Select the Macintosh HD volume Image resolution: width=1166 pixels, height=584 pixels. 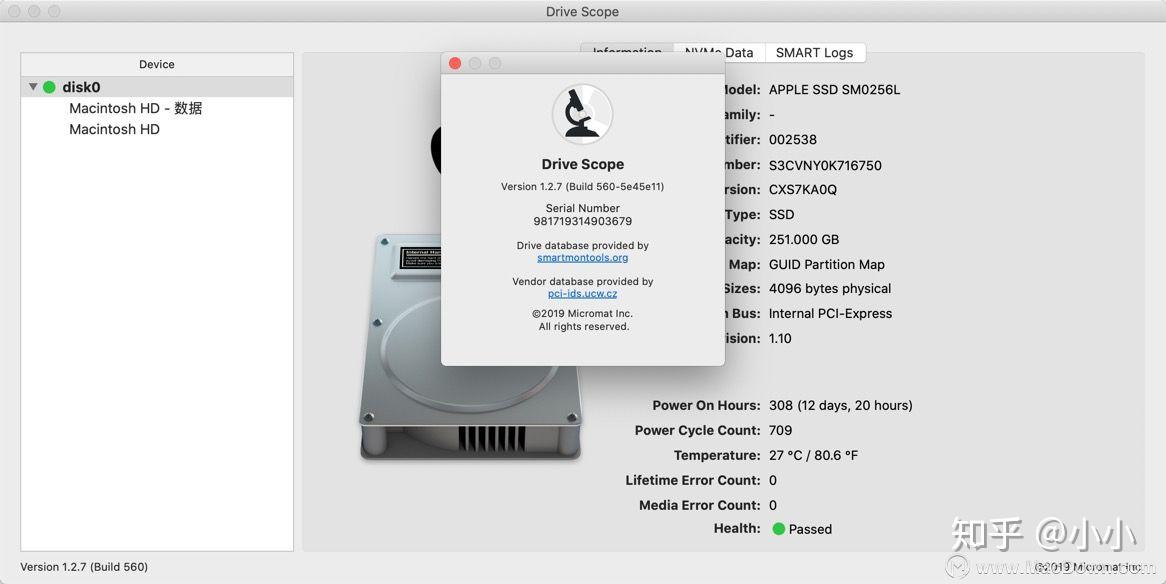(114, 129)
